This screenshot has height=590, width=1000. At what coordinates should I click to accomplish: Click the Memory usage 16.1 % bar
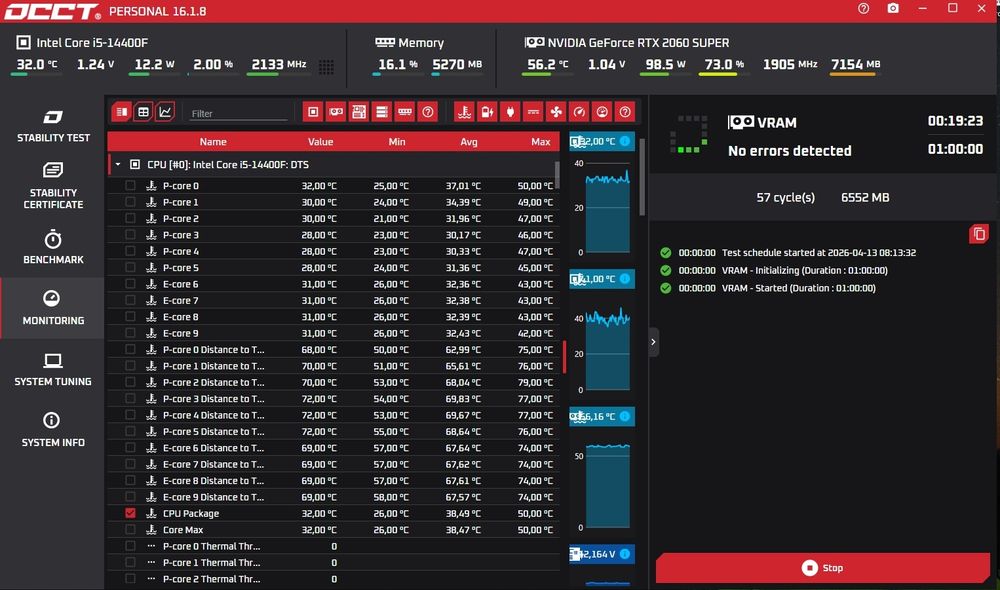click(397, 75)
